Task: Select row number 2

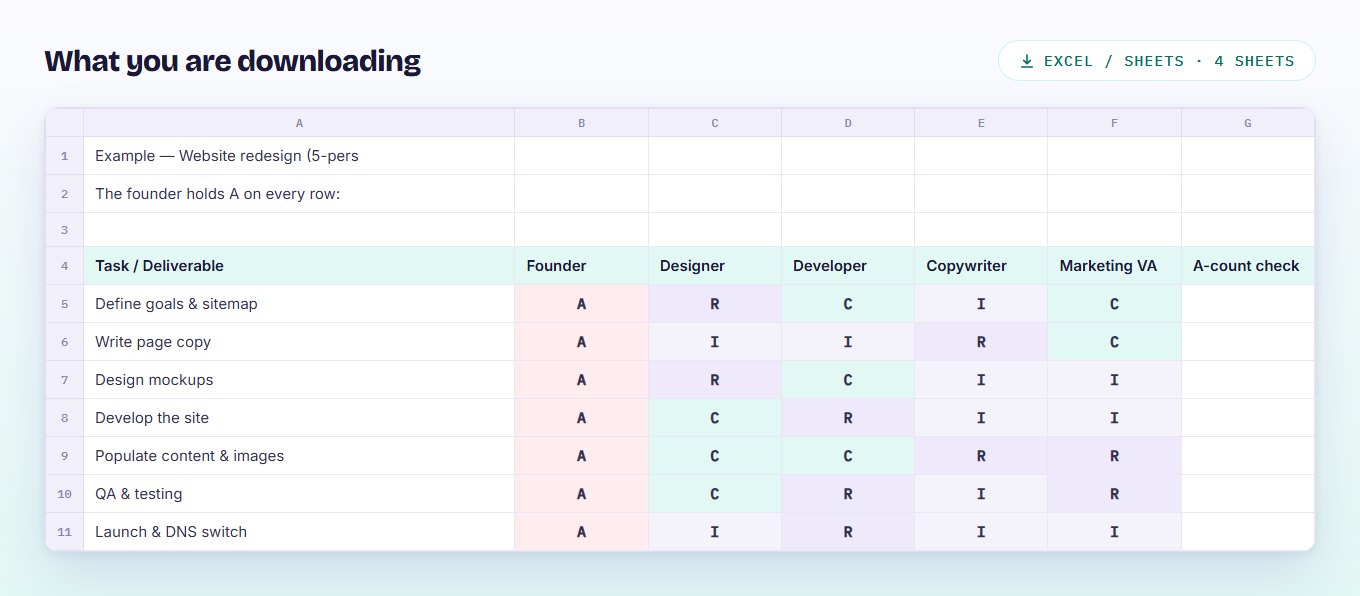Action: [x=65, y=194]
